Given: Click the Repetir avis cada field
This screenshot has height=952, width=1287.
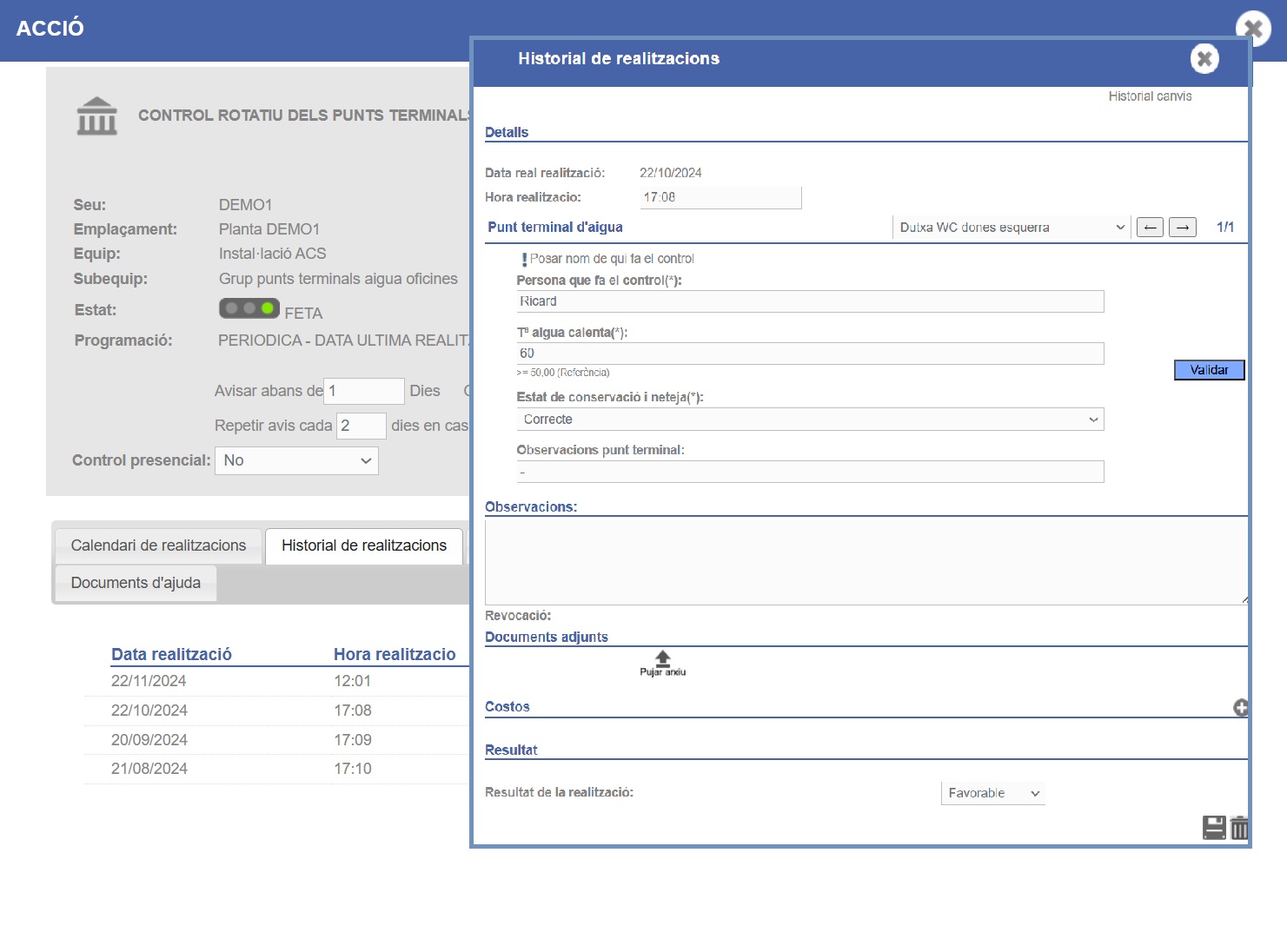Looking at the screenshot, I should point(361,426).
